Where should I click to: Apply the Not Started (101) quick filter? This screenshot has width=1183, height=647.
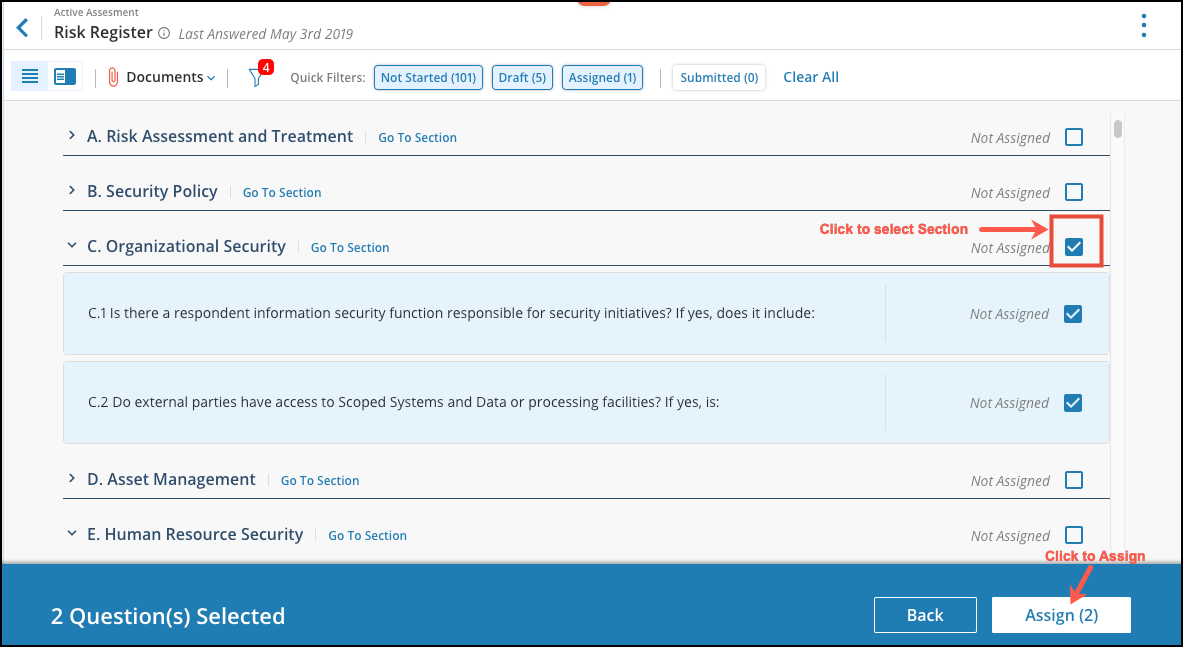[428, 76]
